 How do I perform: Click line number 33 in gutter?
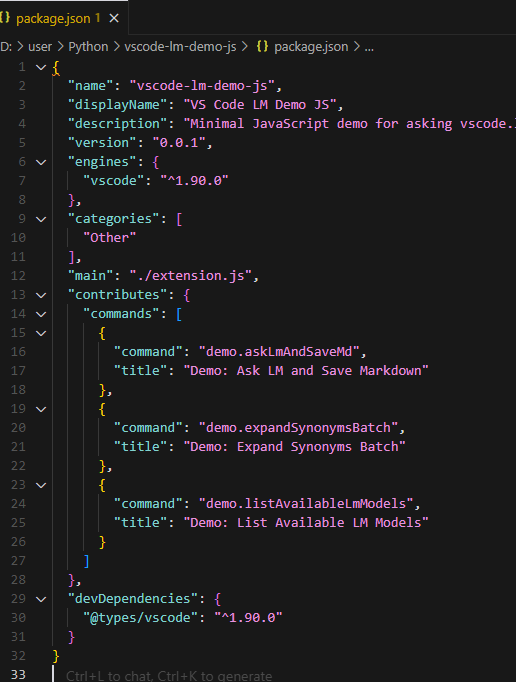point(18,674)
